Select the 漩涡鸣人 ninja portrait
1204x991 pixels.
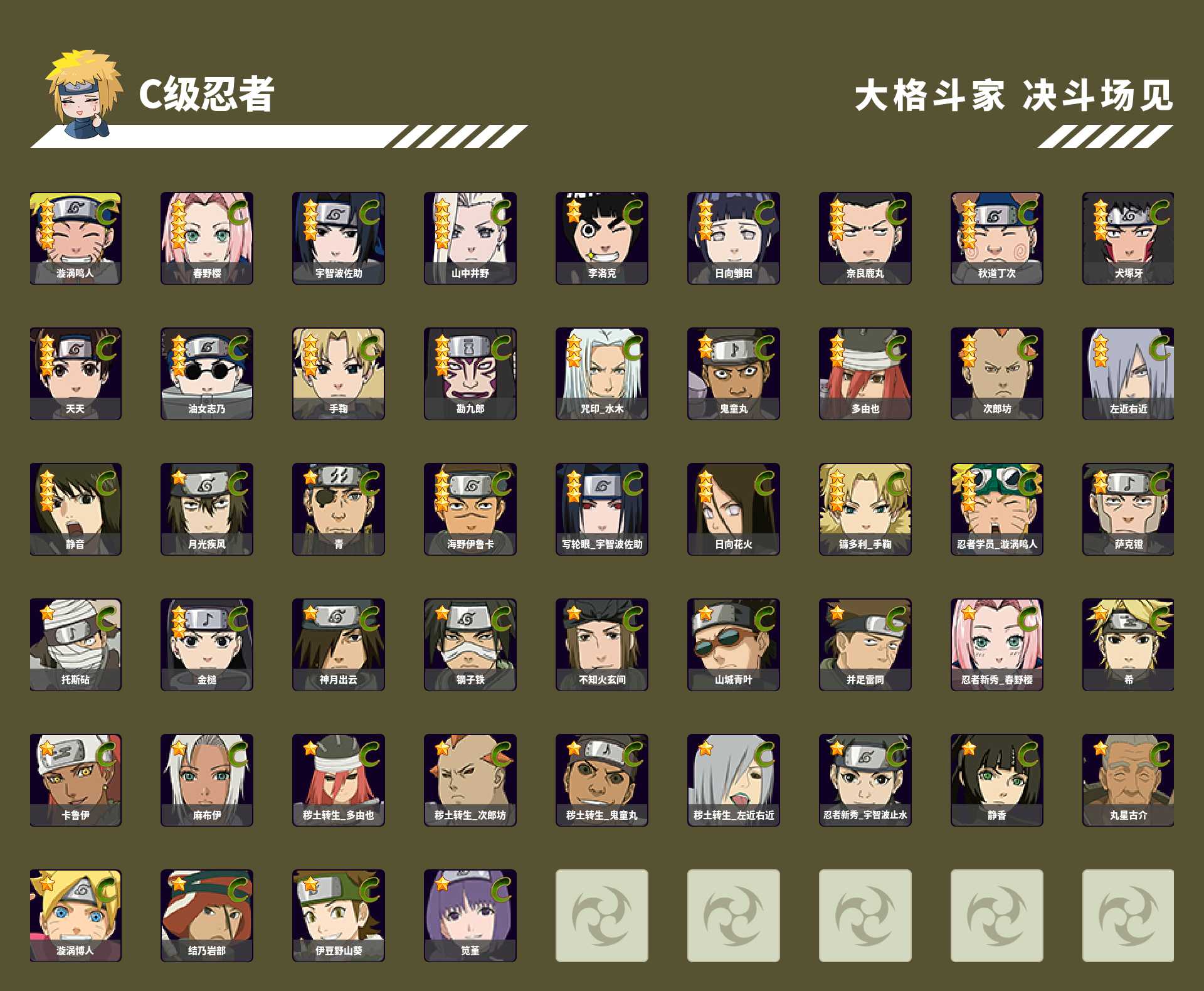coord(75,238)
